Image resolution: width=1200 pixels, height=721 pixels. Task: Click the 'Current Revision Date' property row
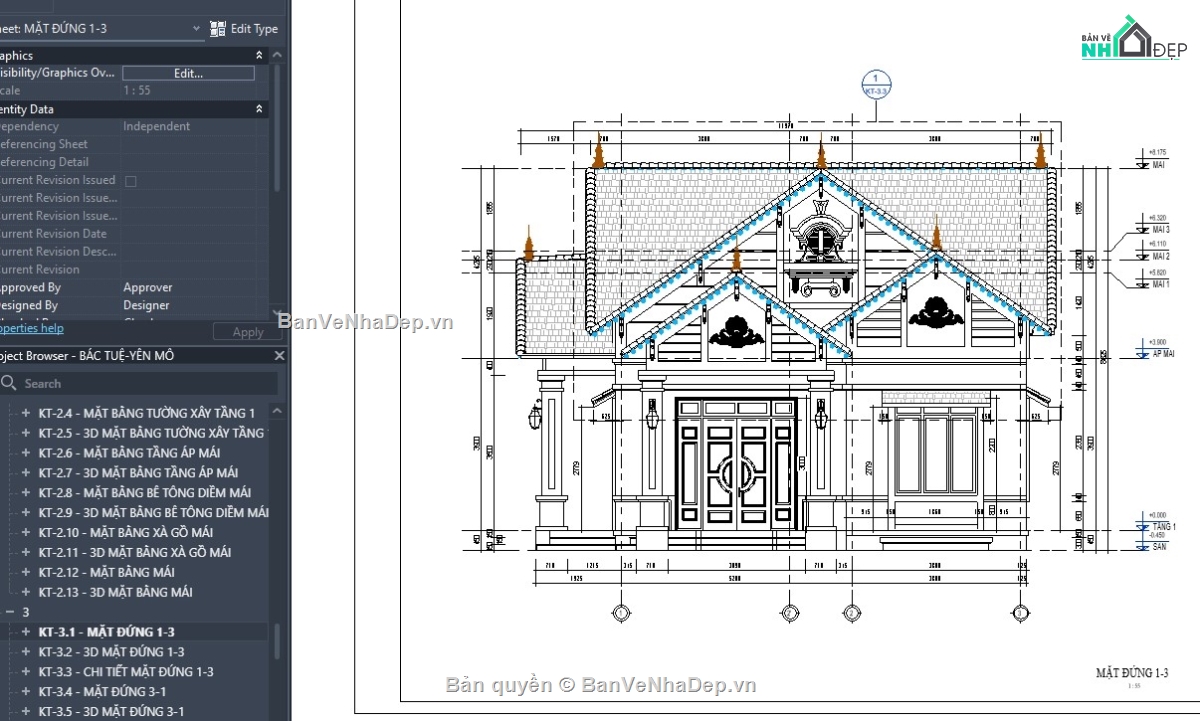(x=134, y=234)
